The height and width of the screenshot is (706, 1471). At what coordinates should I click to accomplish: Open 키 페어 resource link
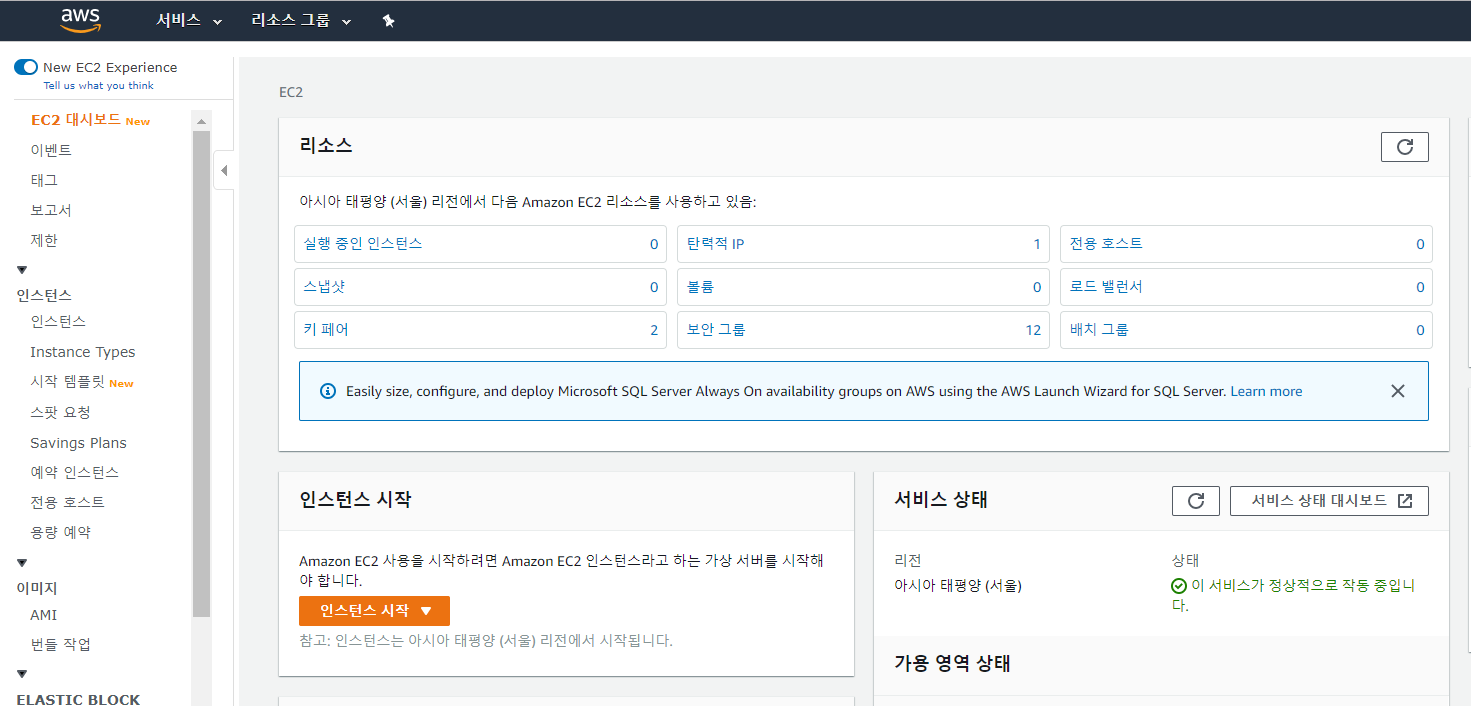click(326, 329)
